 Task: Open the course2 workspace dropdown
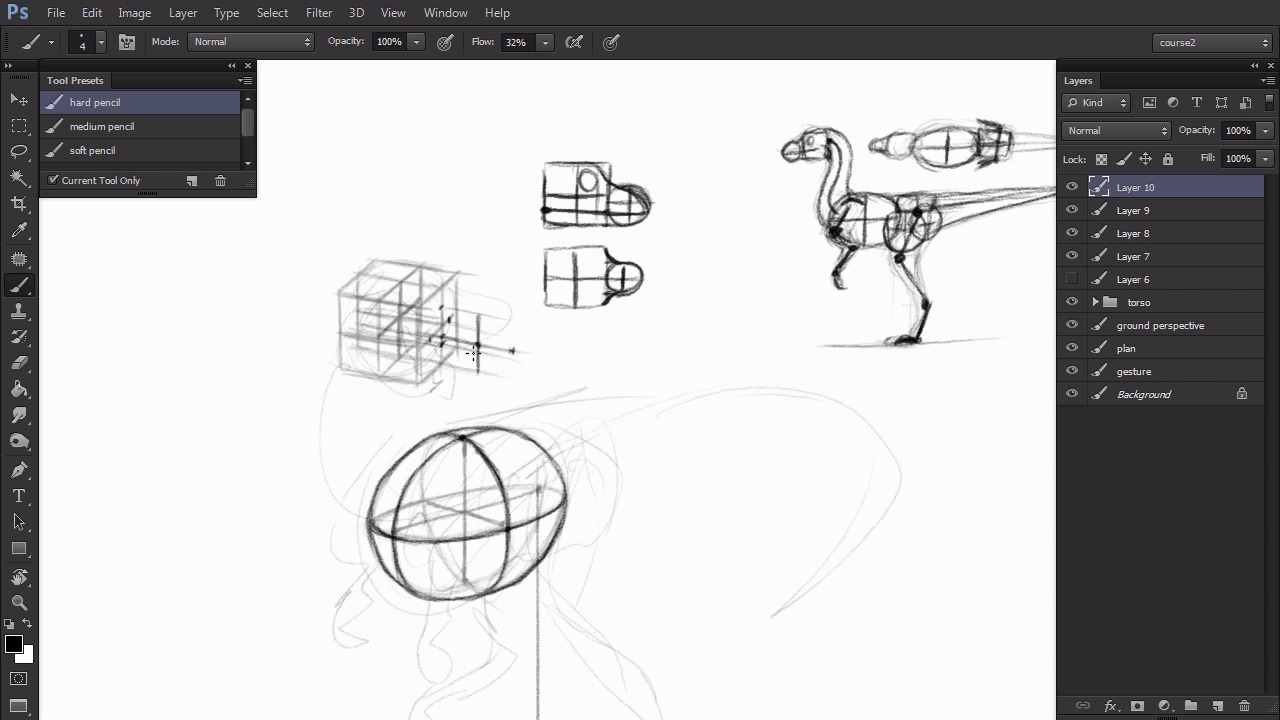pos(1212,43)
